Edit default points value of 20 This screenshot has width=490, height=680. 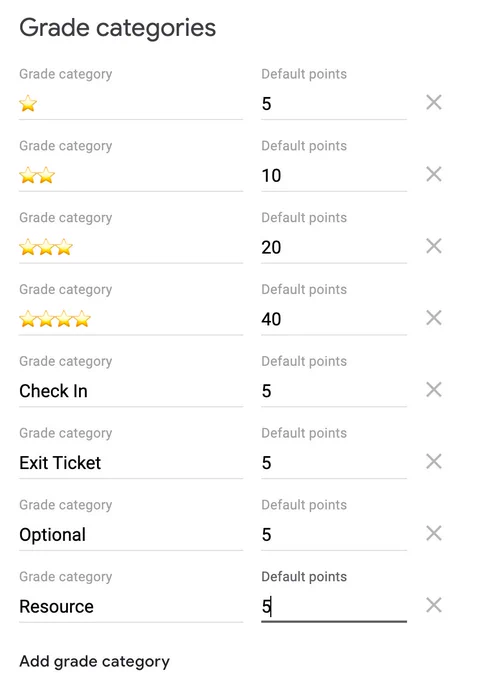pyautogui.click(x=334, y=248)
